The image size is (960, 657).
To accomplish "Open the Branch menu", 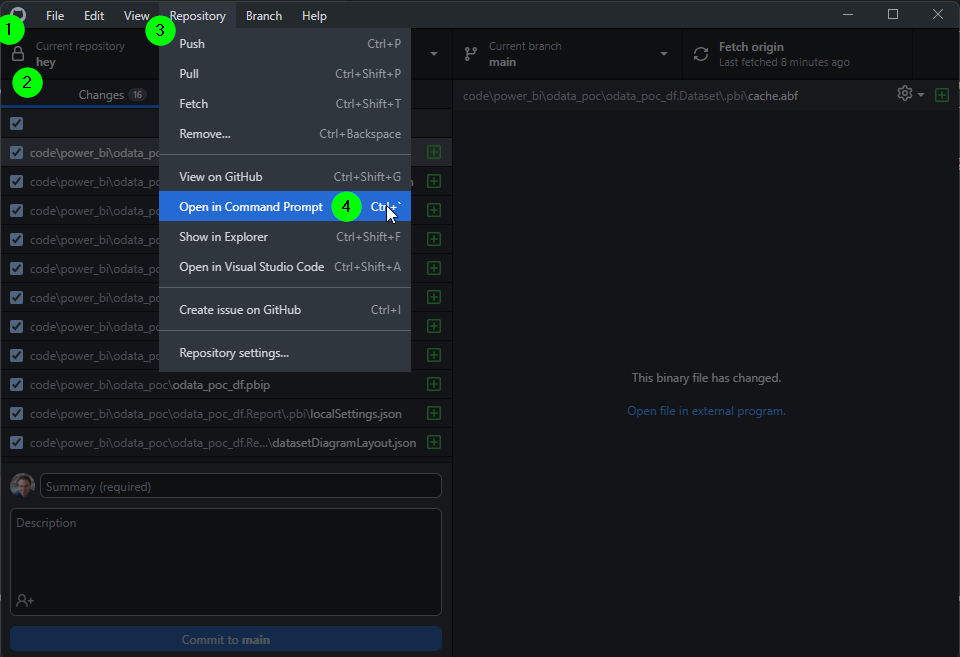I will pyautogui.click(x=264, y=16).
